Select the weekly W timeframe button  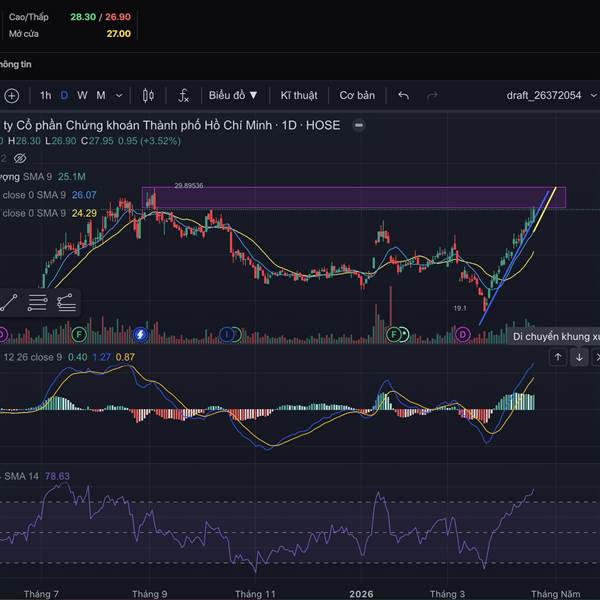tap(82, 96)
